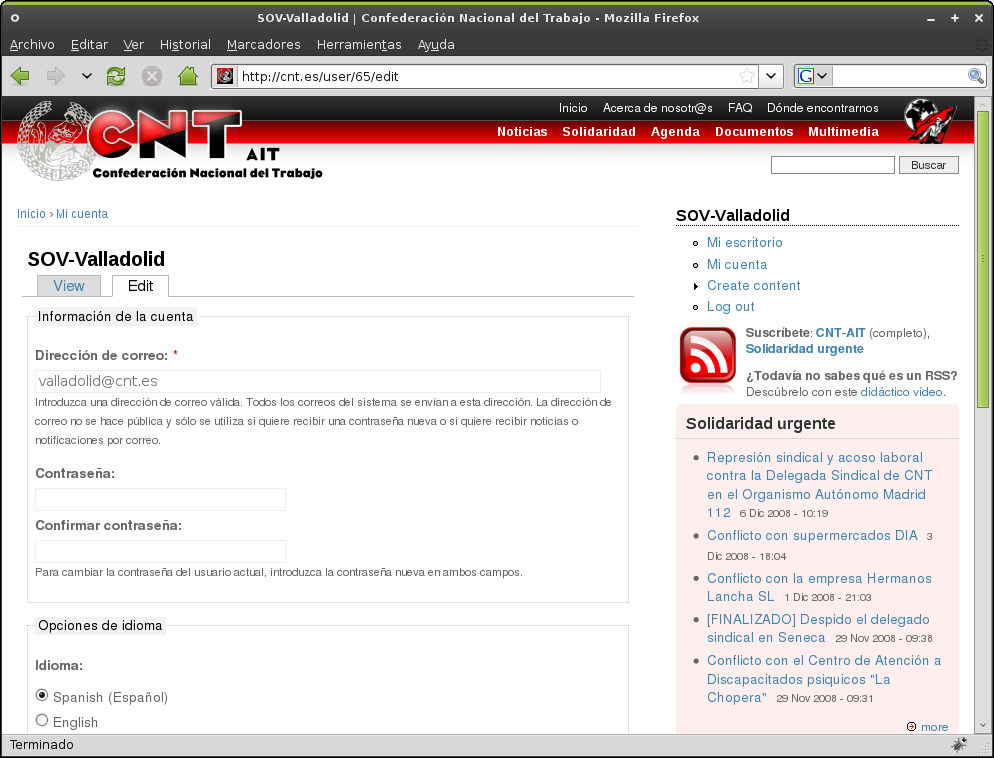
Task: Open the back/forward history dropdown
Action: (x=87, y=76)
